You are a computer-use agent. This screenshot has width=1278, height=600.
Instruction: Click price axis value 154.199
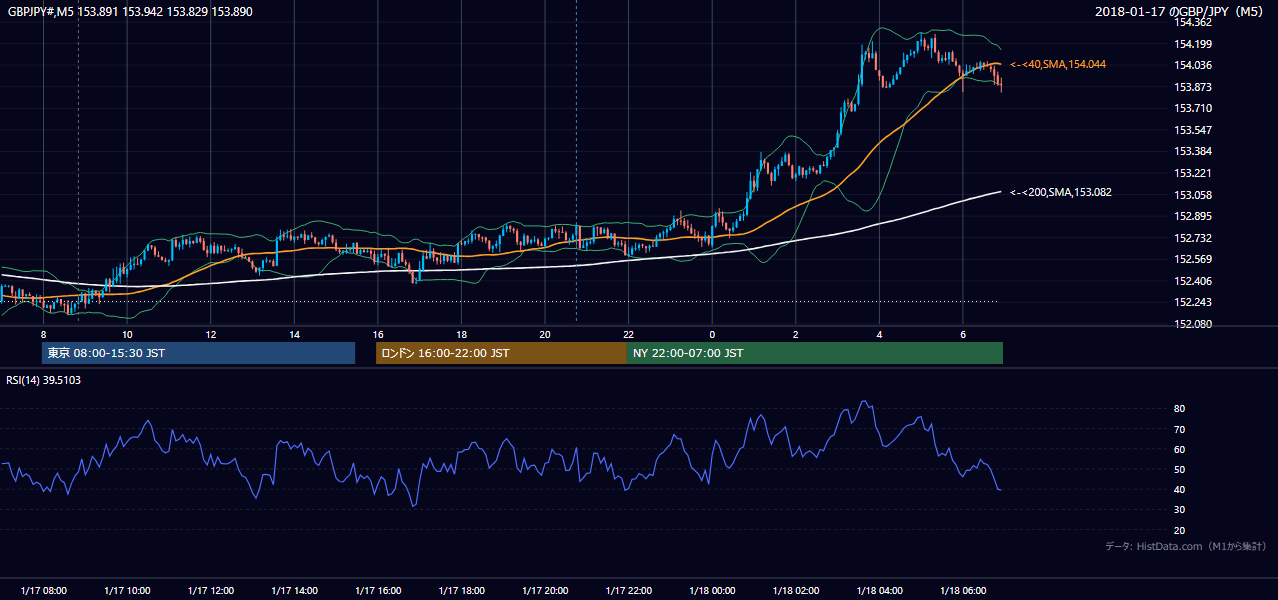(x=1193, y=44)
